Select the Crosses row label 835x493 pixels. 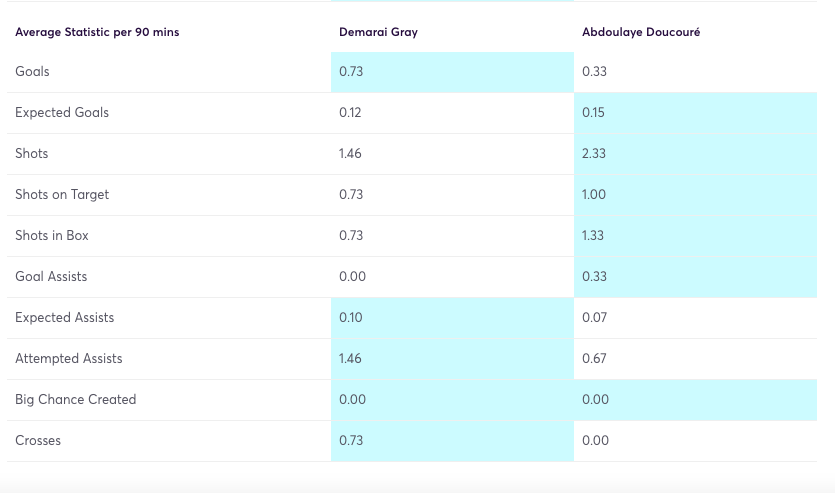pyautogui.click(x=38, y=440)
